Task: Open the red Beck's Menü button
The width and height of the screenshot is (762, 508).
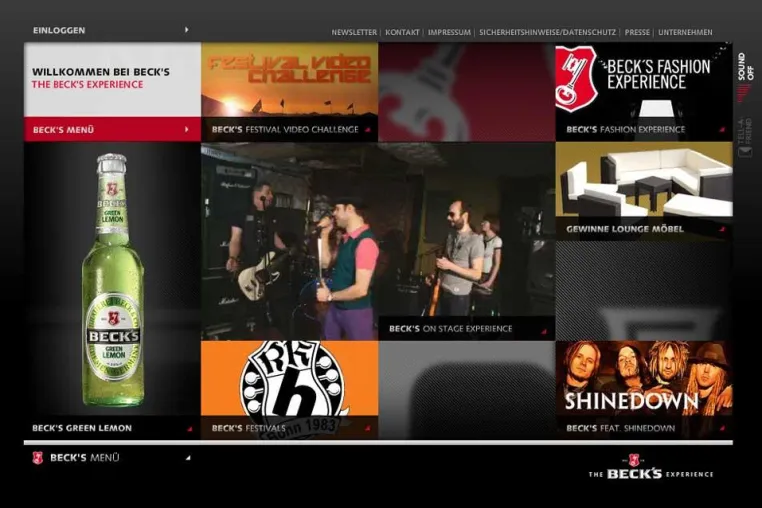Action: pos(112,129)
